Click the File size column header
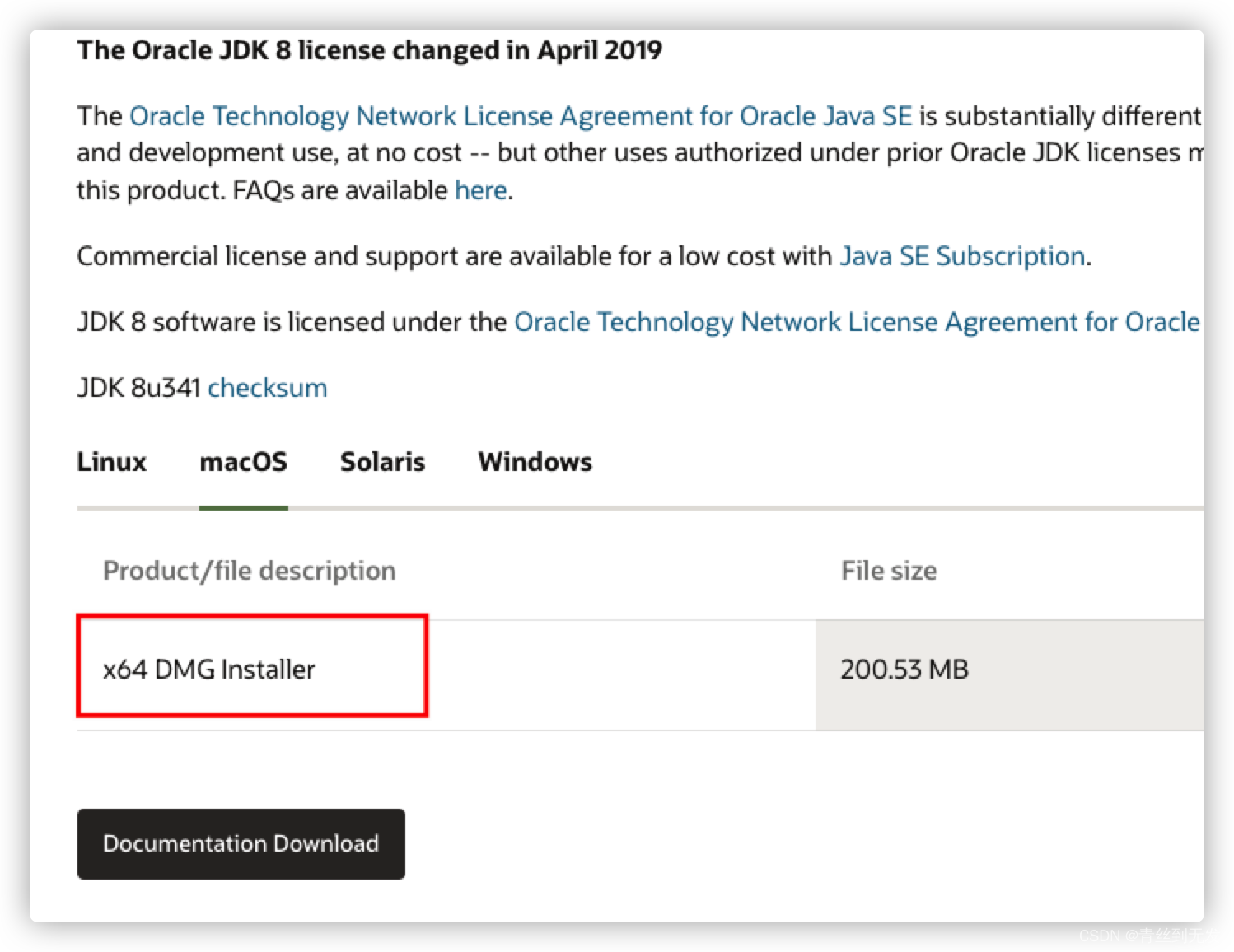This screenshot has height=952, width=1234. [888, 569]
